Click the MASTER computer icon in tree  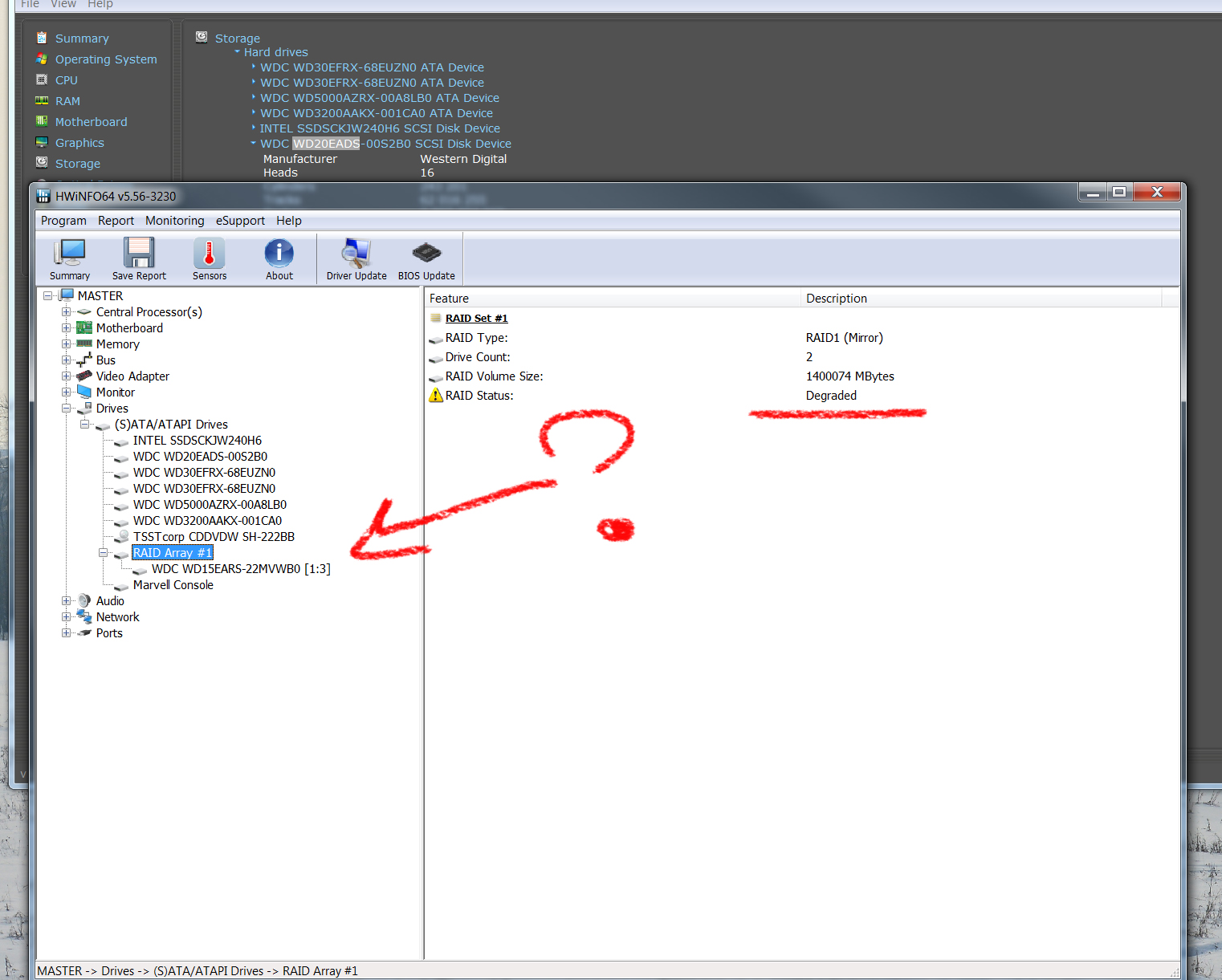coord(67,295)
